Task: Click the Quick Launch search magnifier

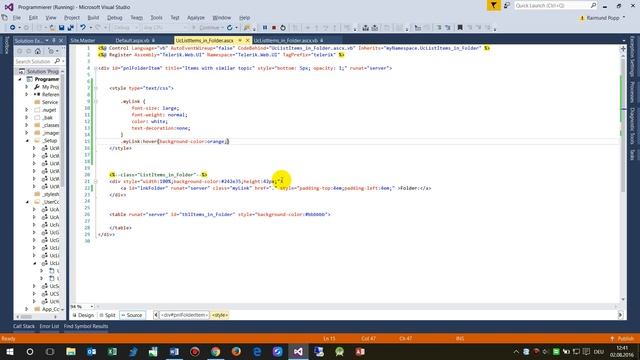Action: 593,5
